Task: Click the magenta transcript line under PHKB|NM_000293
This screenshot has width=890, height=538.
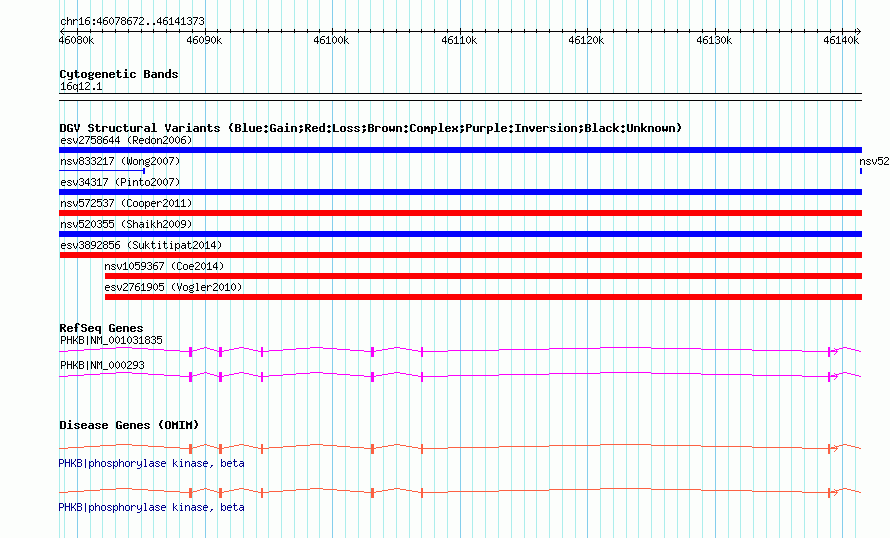Action: 460,376
